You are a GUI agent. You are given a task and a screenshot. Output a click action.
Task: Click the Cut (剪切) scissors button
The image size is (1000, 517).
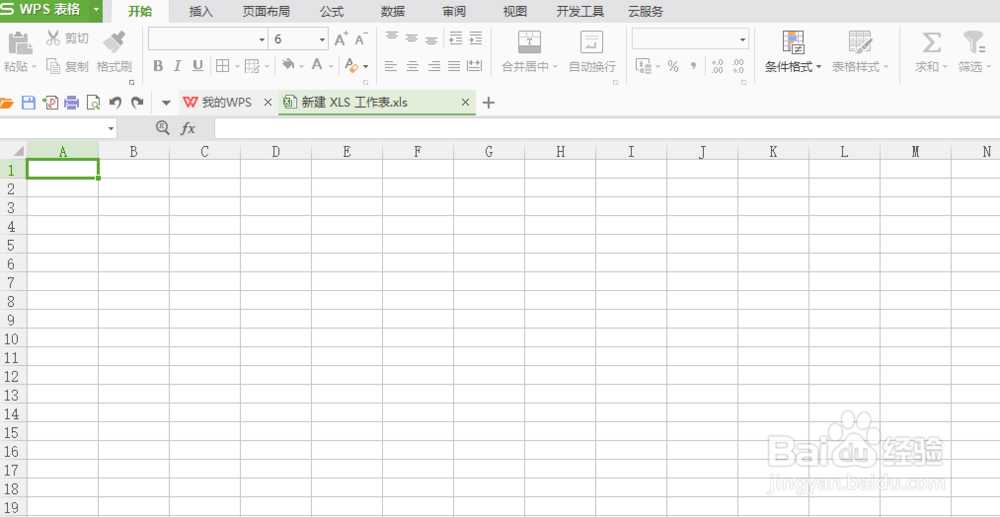(67, 38)
